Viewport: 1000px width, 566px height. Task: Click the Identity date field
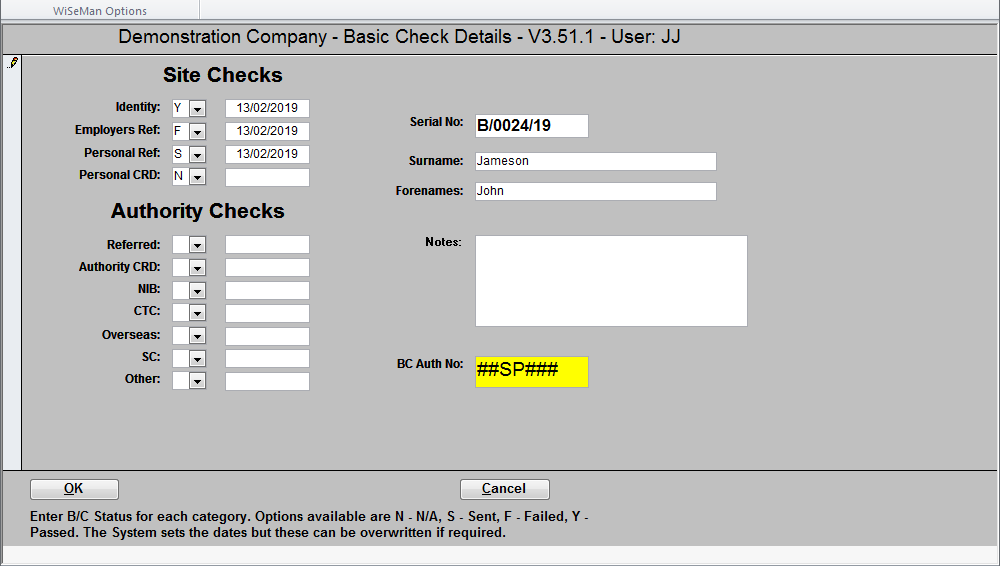pyautogui.click(x=267, y=108)
